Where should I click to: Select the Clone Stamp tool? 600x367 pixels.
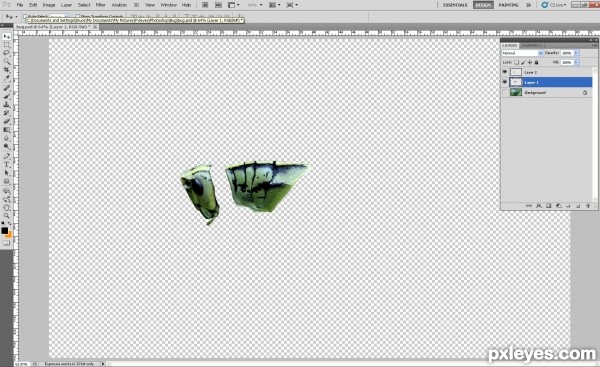click(7, 104)
